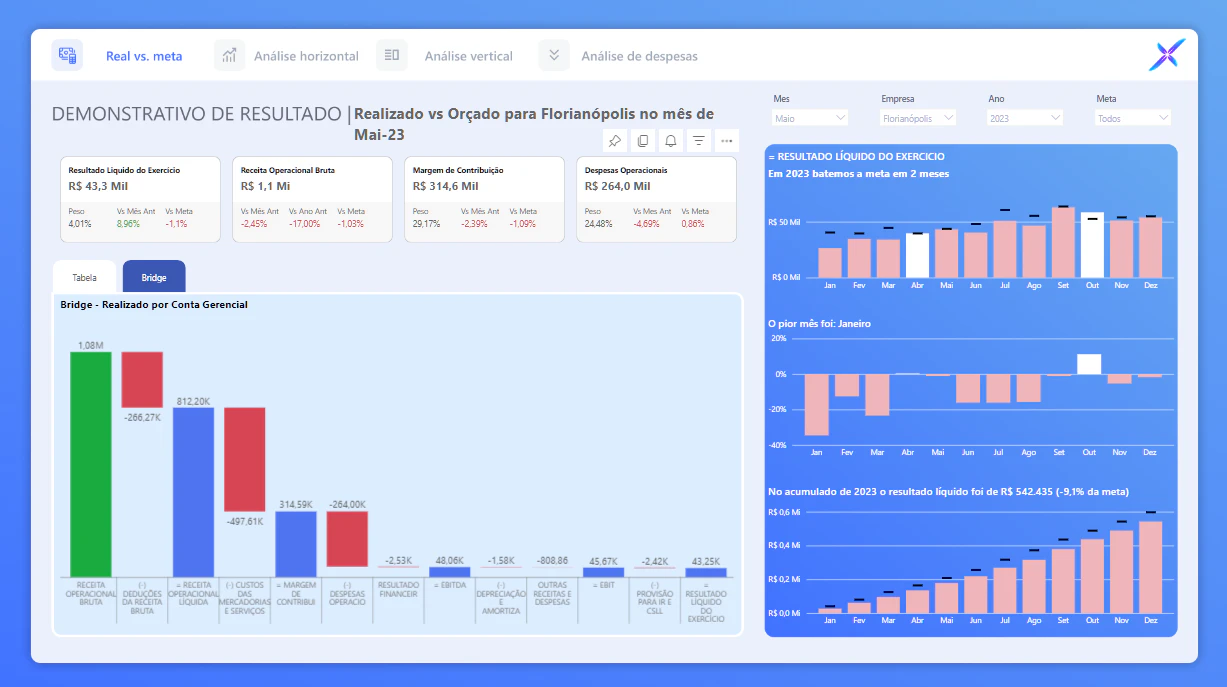1227x687 pixels.
Task: Select the Bridge tab
Action: pyautogui.click(x=154, y=277)
